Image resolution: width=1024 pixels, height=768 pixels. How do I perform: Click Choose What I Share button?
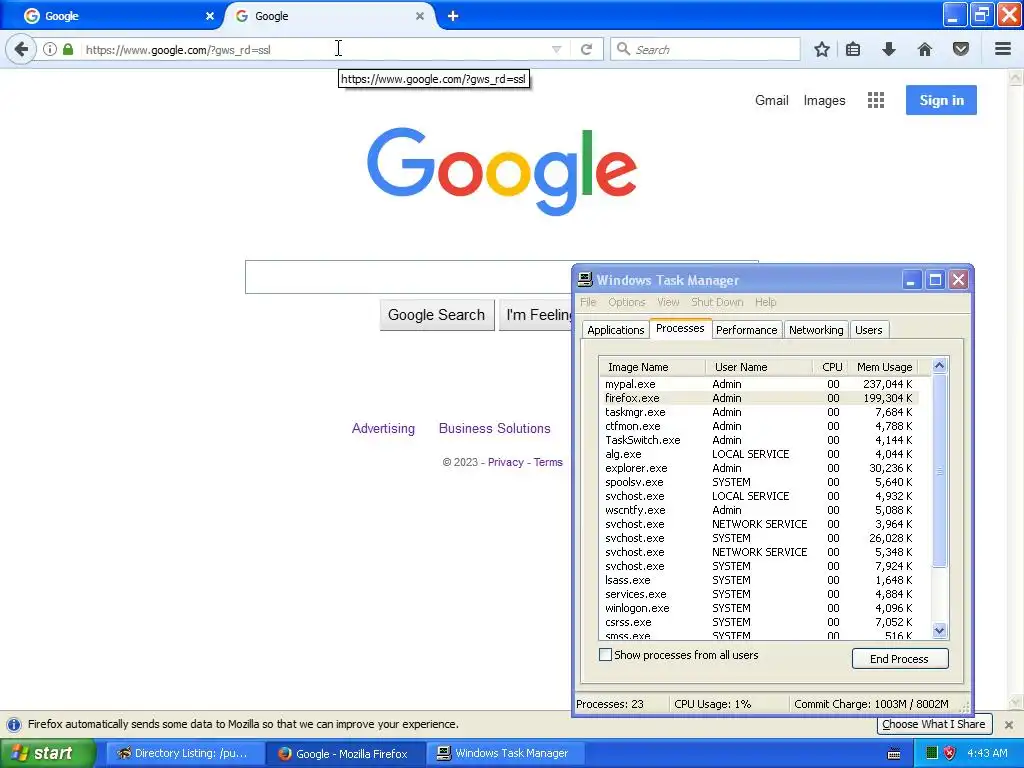pos(933,724)
